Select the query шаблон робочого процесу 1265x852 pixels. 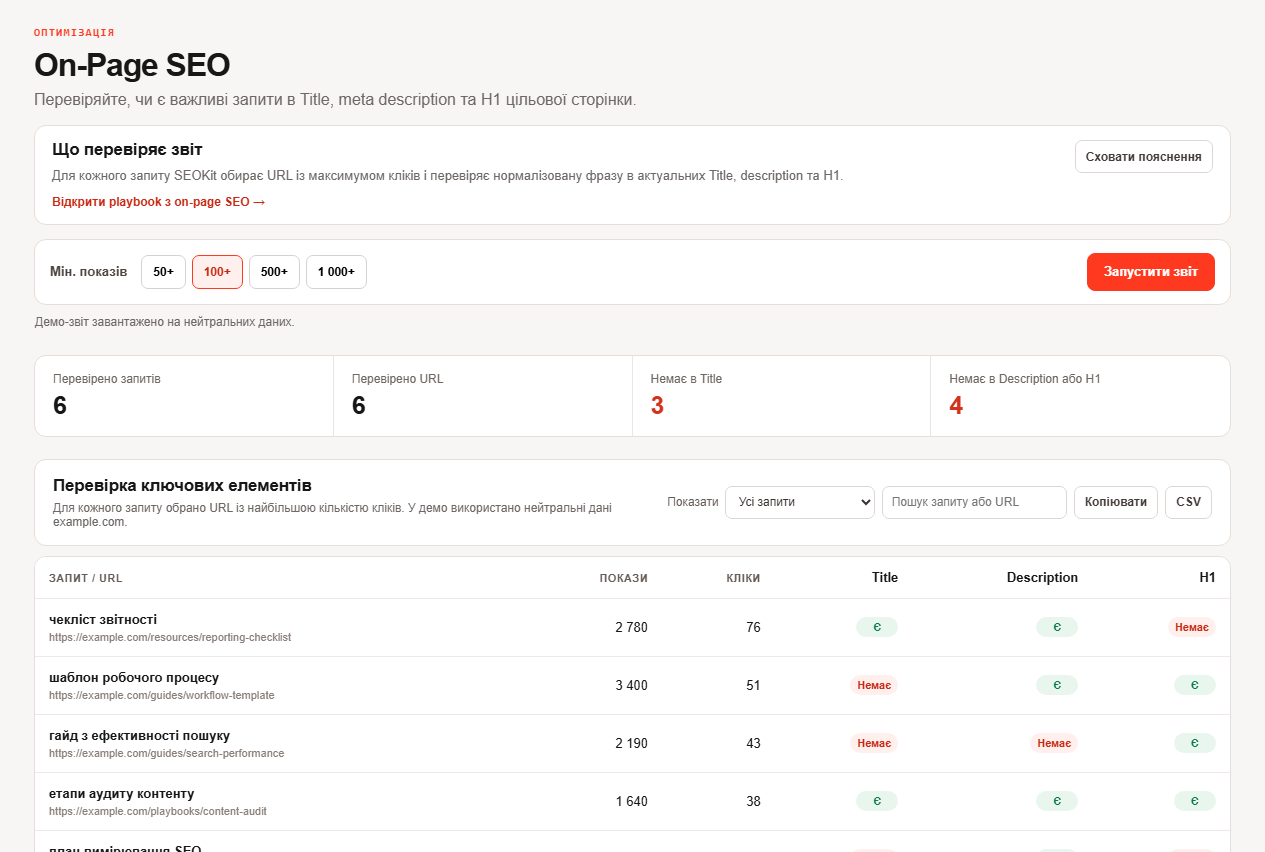click(x=134, y=678)
